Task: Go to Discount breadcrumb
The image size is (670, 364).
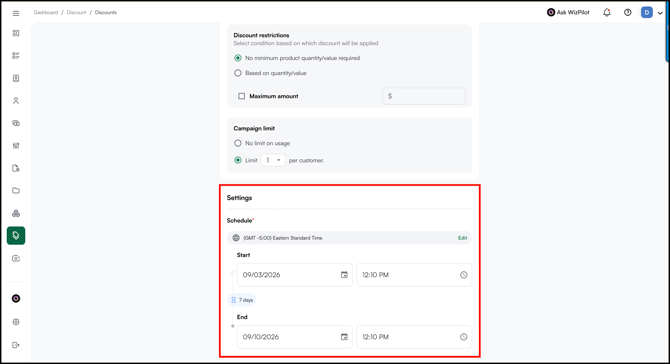Action: click(76, 12)
